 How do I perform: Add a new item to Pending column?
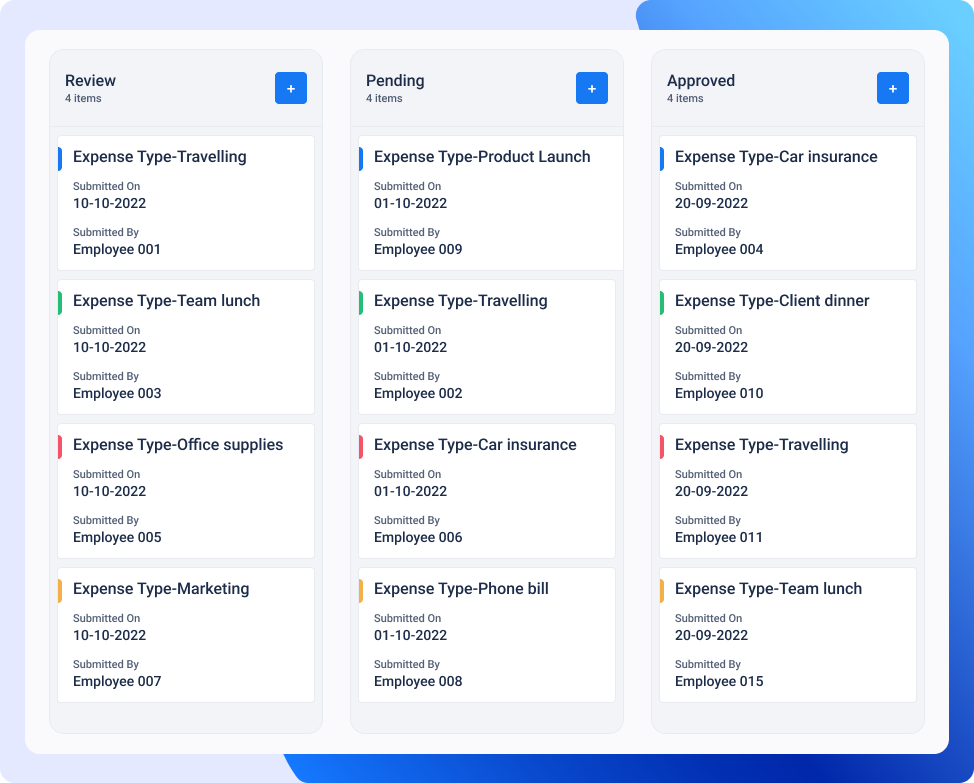pyautogui.click(x=591, y=88)
